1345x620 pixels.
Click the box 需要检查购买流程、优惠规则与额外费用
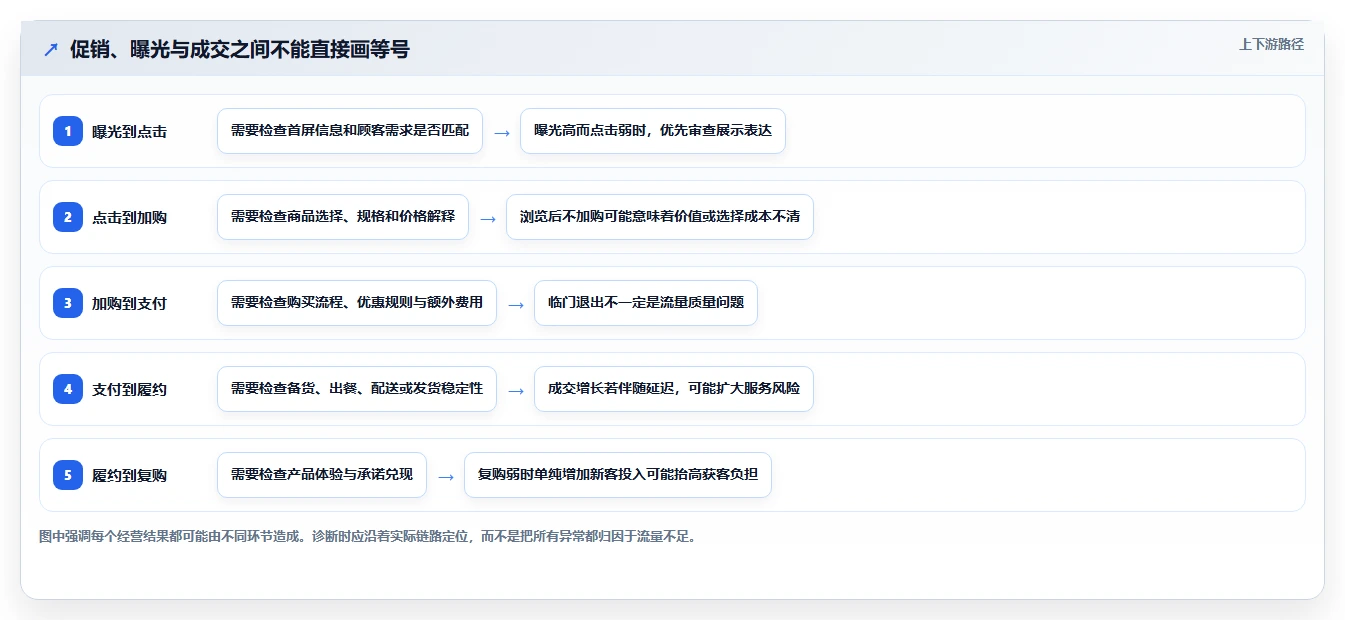[357, 303]
